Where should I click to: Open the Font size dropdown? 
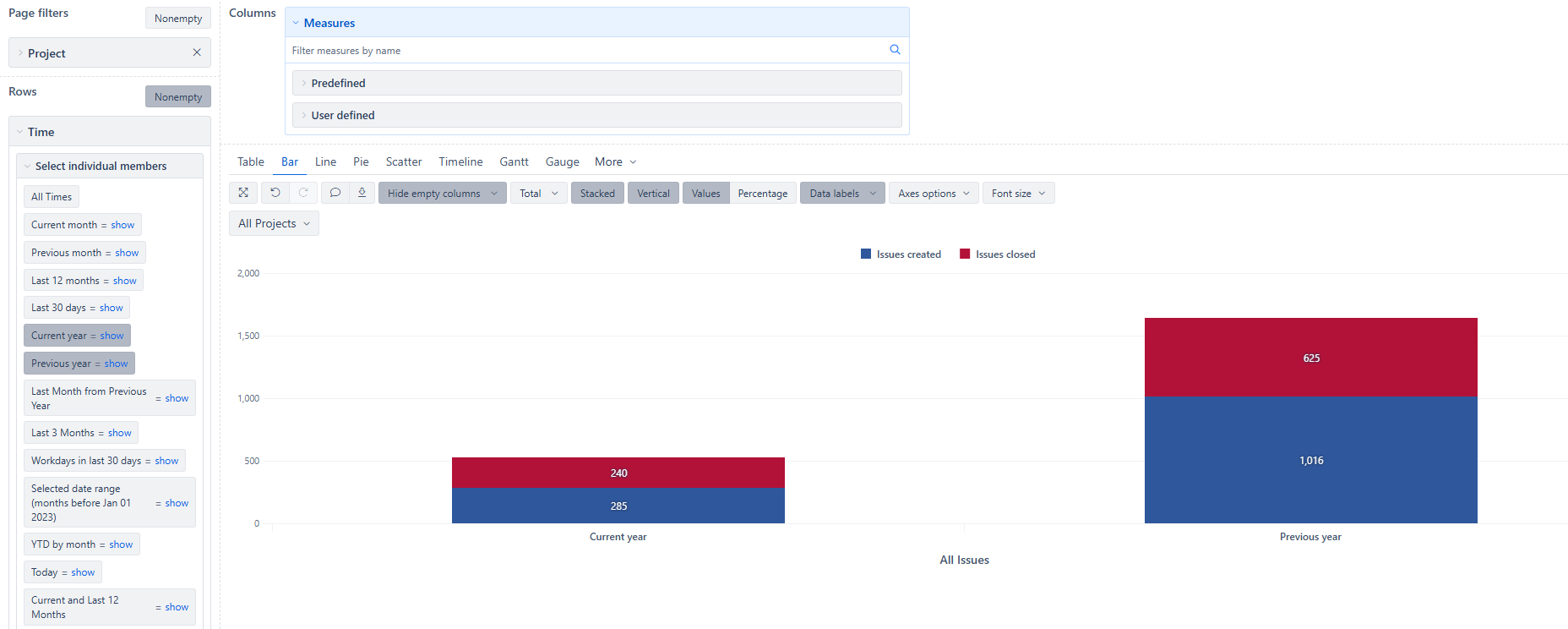click(1018, 193)
